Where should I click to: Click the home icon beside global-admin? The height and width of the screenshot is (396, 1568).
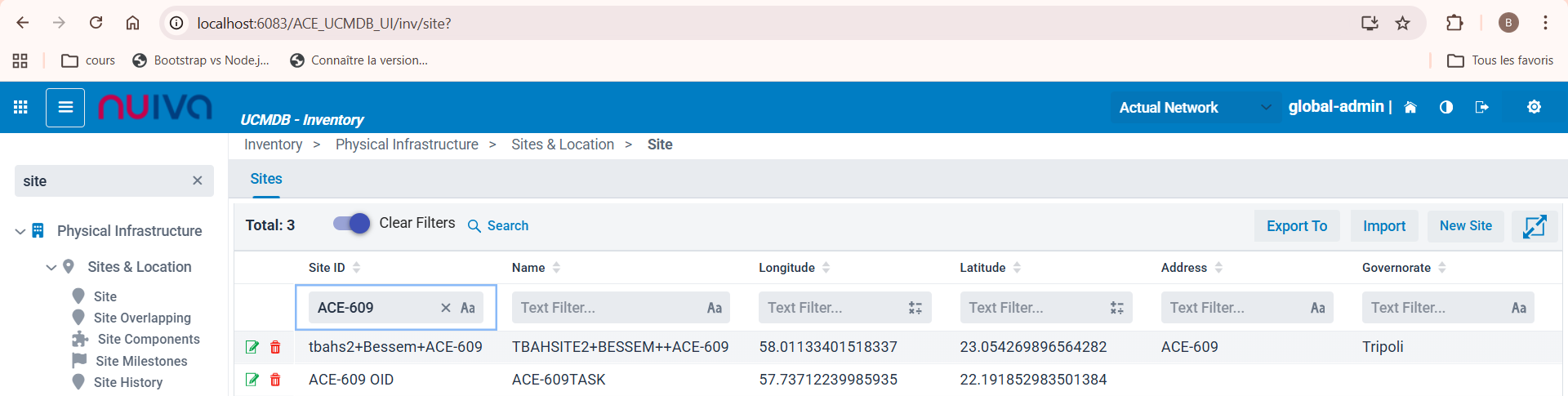(1410, 108)
